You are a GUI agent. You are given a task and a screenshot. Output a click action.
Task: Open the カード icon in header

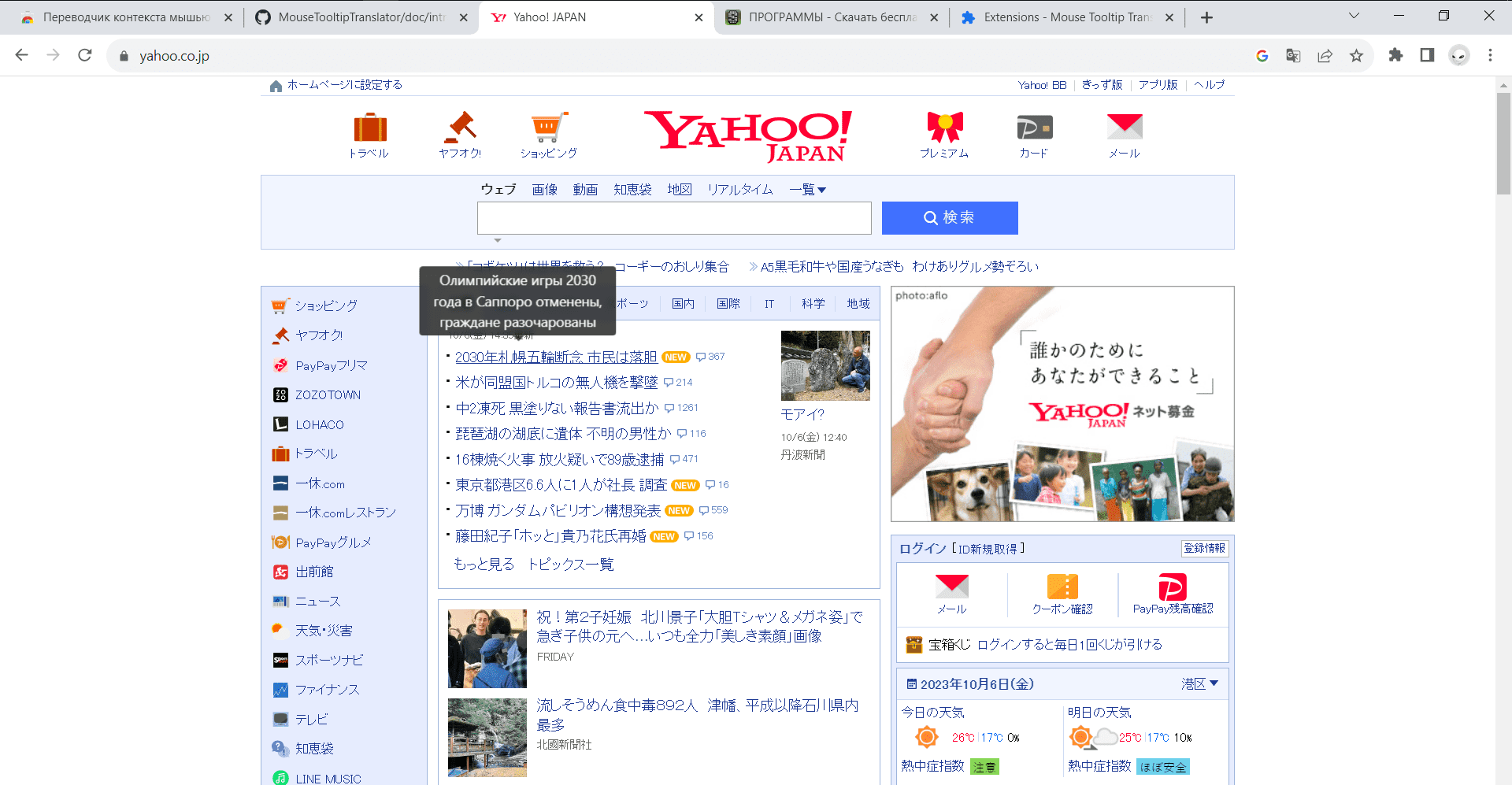coord(1034,128)
